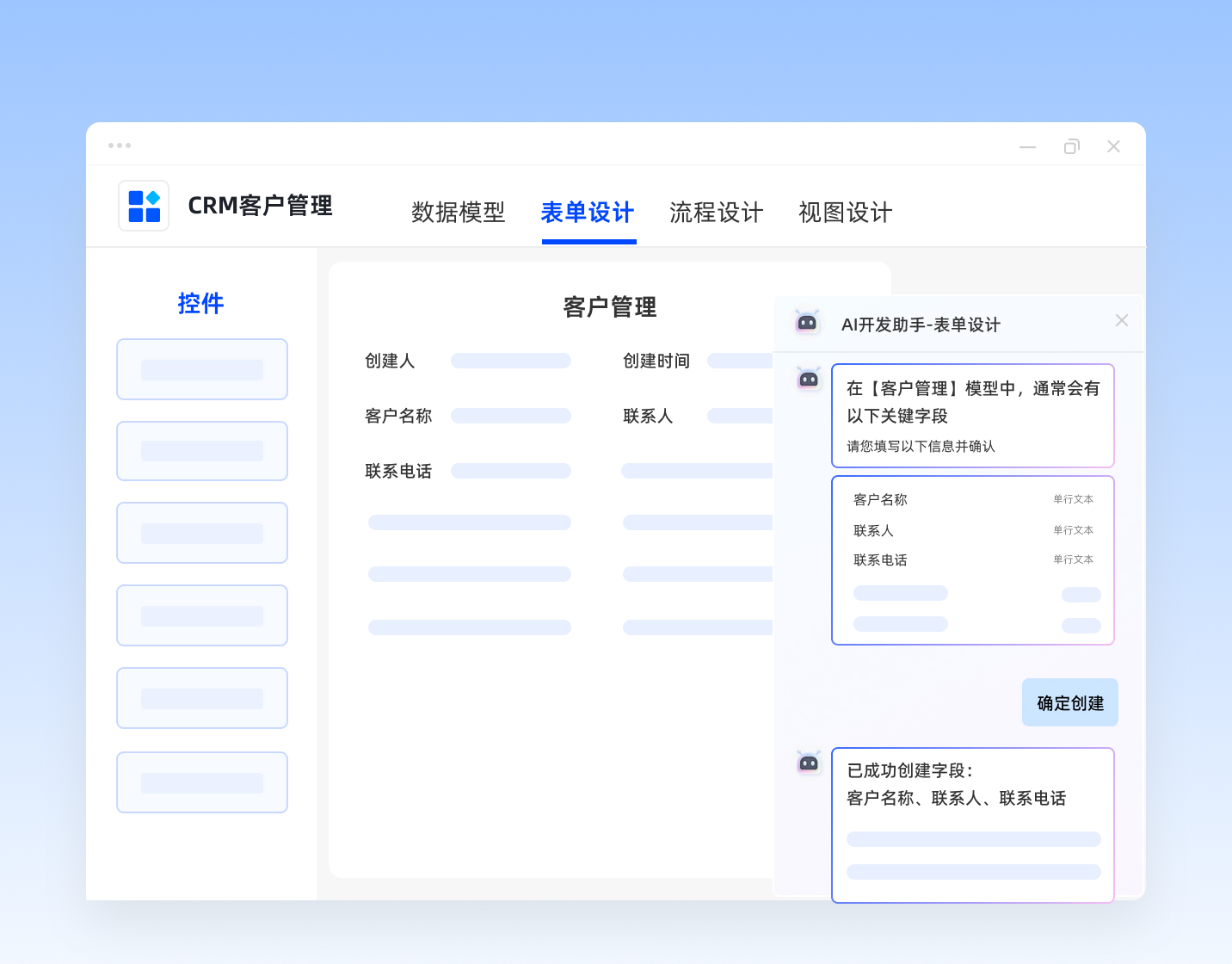
Task: Switch to the 数据模型 tab
Action: pyautogui.click(x=458, y=213)
